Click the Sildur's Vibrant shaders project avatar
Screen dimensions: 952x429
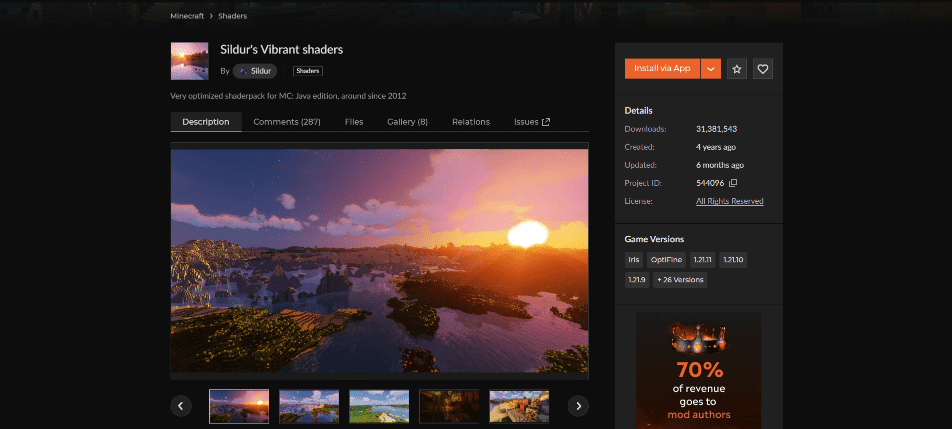pos(190,61)
